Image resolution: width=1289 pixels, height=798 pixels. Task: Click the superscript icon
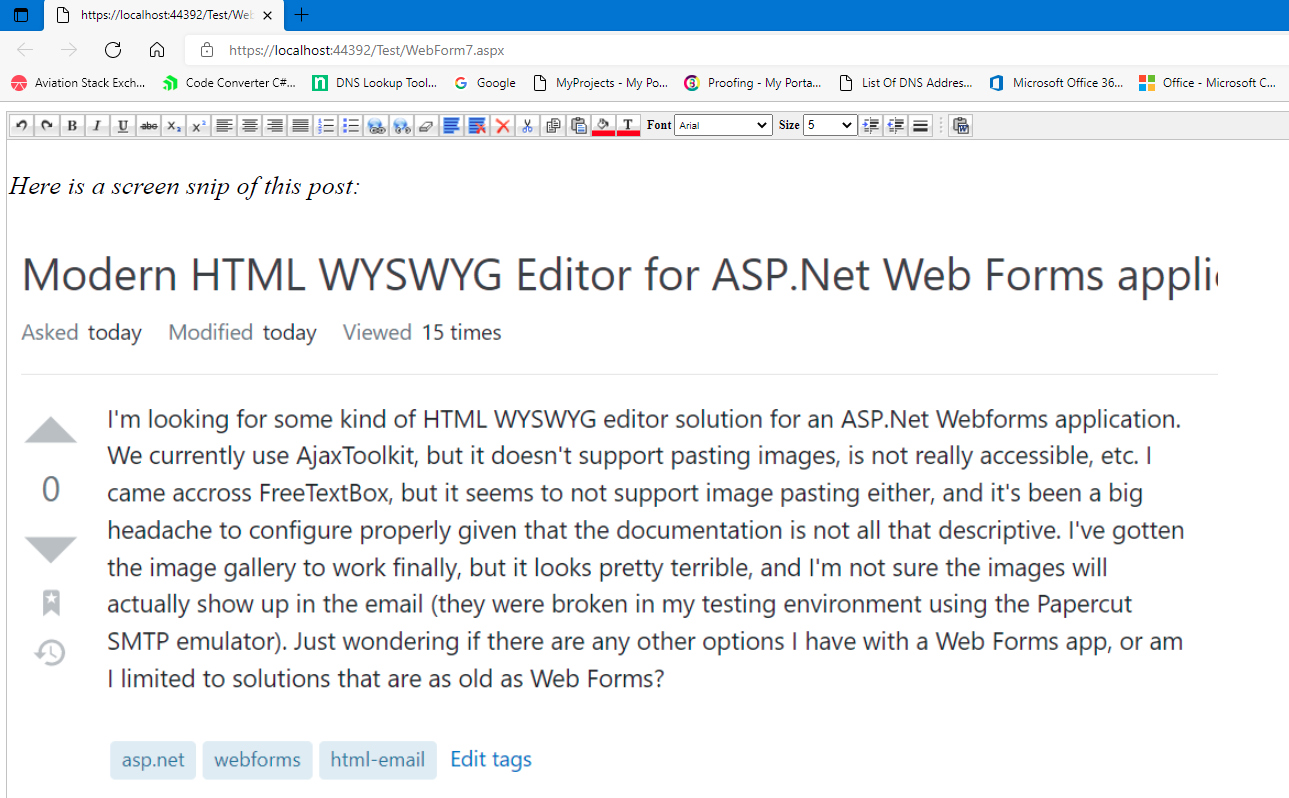[199, 125]
